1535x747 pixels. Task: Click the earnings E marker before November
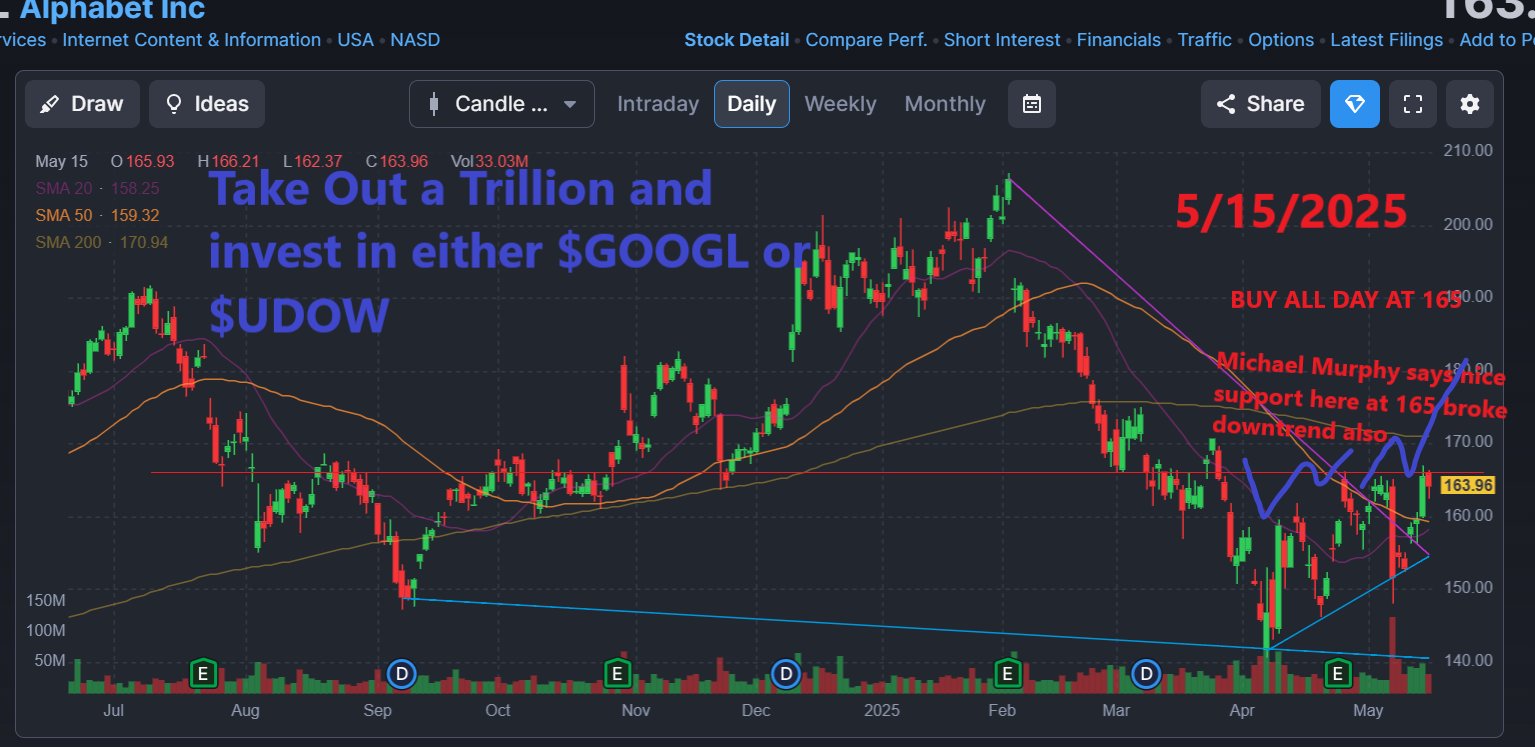click(x=617, y=674)
